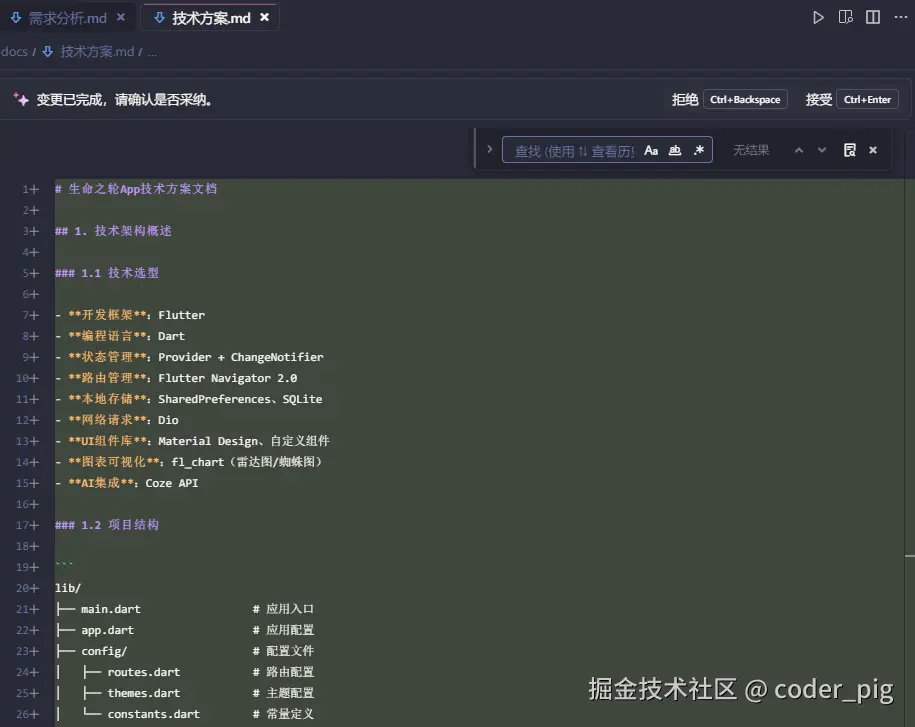
Task: Click the line fl_chart（雷达图/蜘蛛图）
Action: [x=189, y=462]
